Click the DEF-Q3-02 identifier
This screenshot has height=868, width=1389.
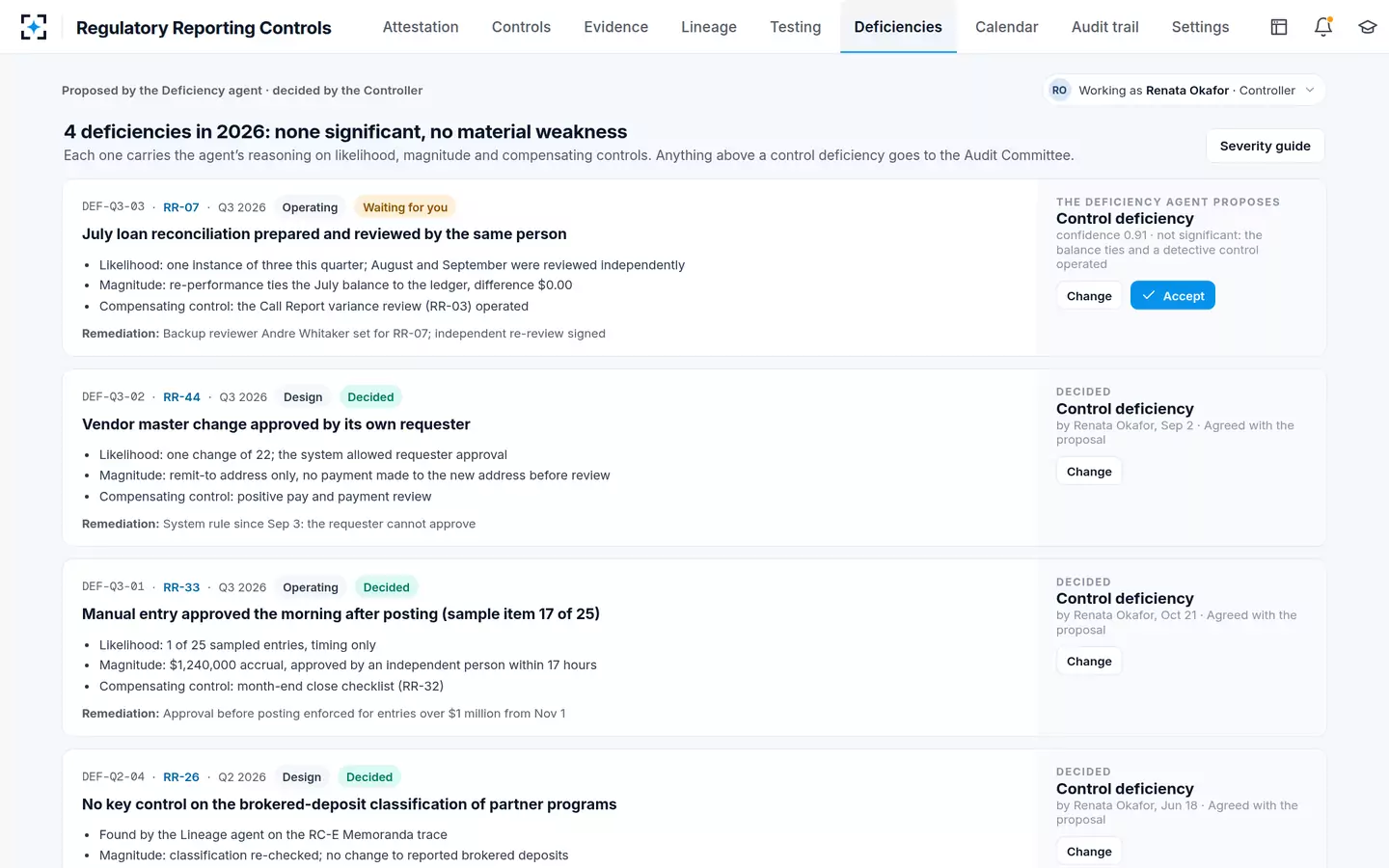[113, 397]
